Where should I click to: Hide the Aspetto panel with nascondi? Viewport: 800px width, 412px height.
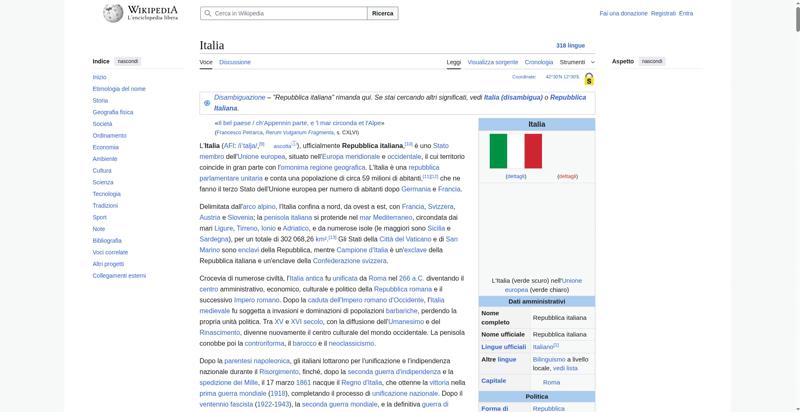(652, 61)
